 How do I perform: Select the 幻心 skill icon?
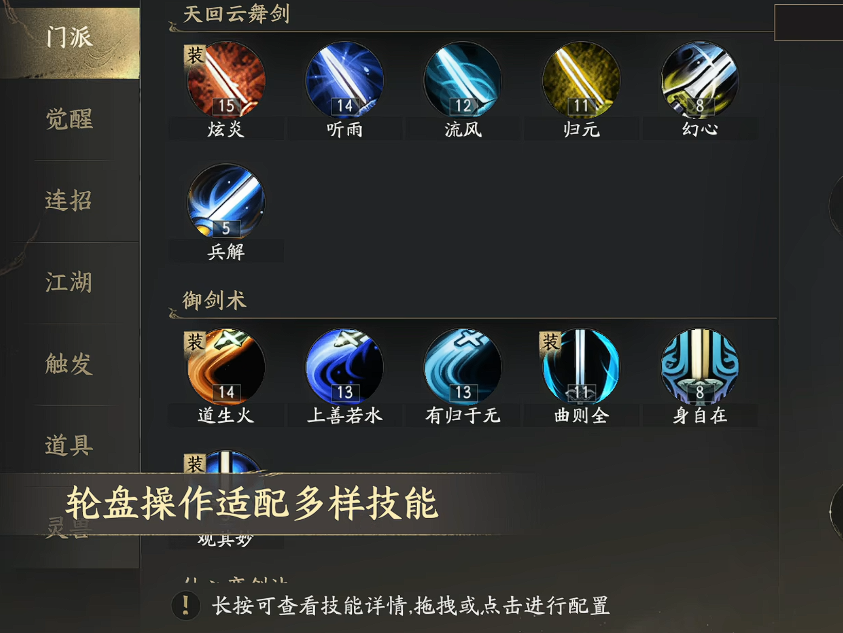699,80
